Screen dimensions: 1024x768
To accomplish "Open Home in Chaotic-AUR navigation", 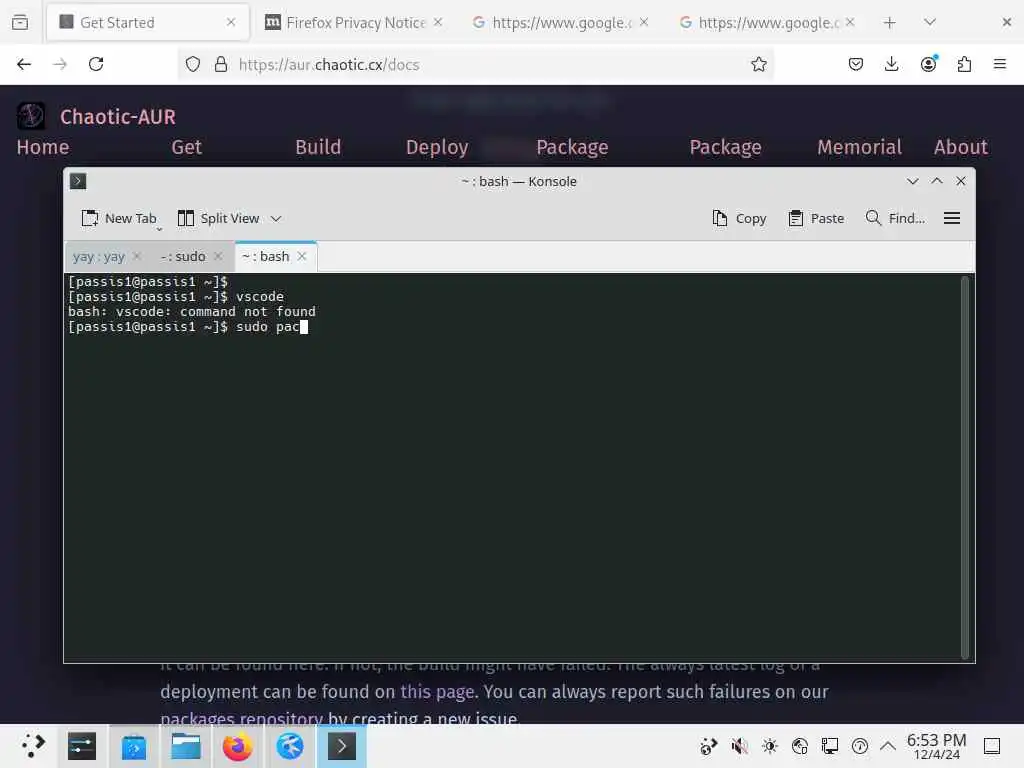I will pyautogui.click(x=42, y=147).
